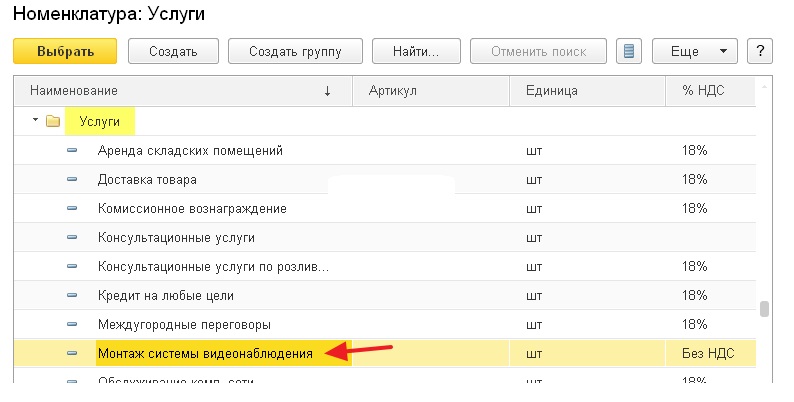Click the Единица column header
Screen dimensions: 794x402
[x=587, y=91]
